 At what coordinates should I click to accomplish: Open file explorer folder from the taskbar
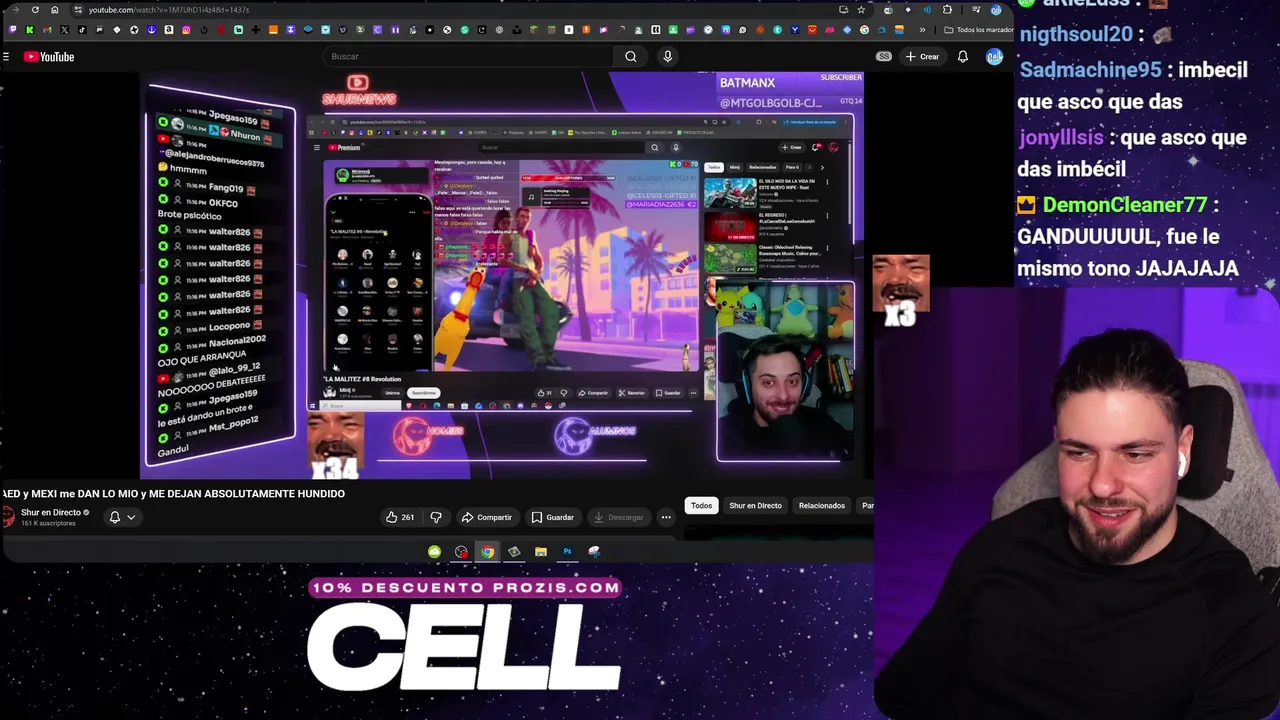tap(540, 551)
